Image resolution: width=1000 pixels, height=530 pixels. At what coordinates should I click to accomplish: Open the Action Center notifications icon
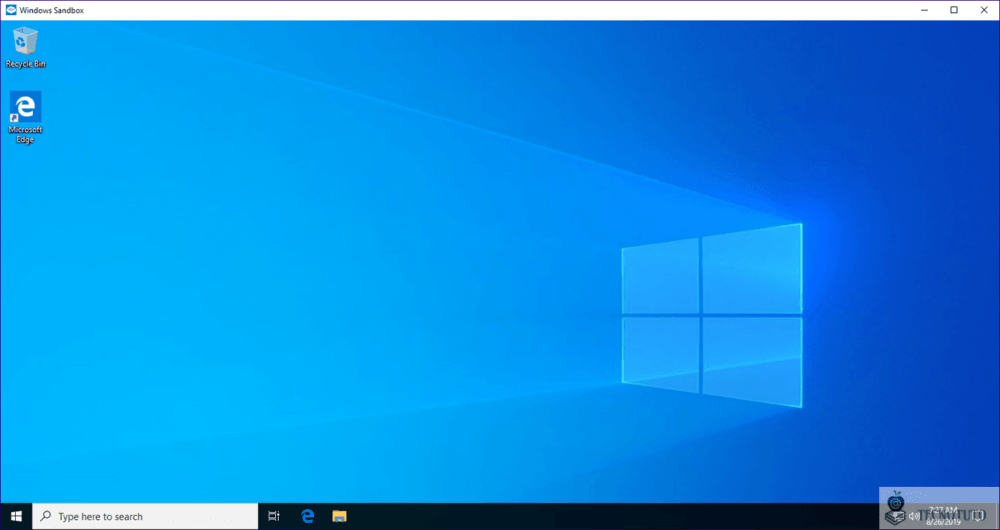pos(980,516)
